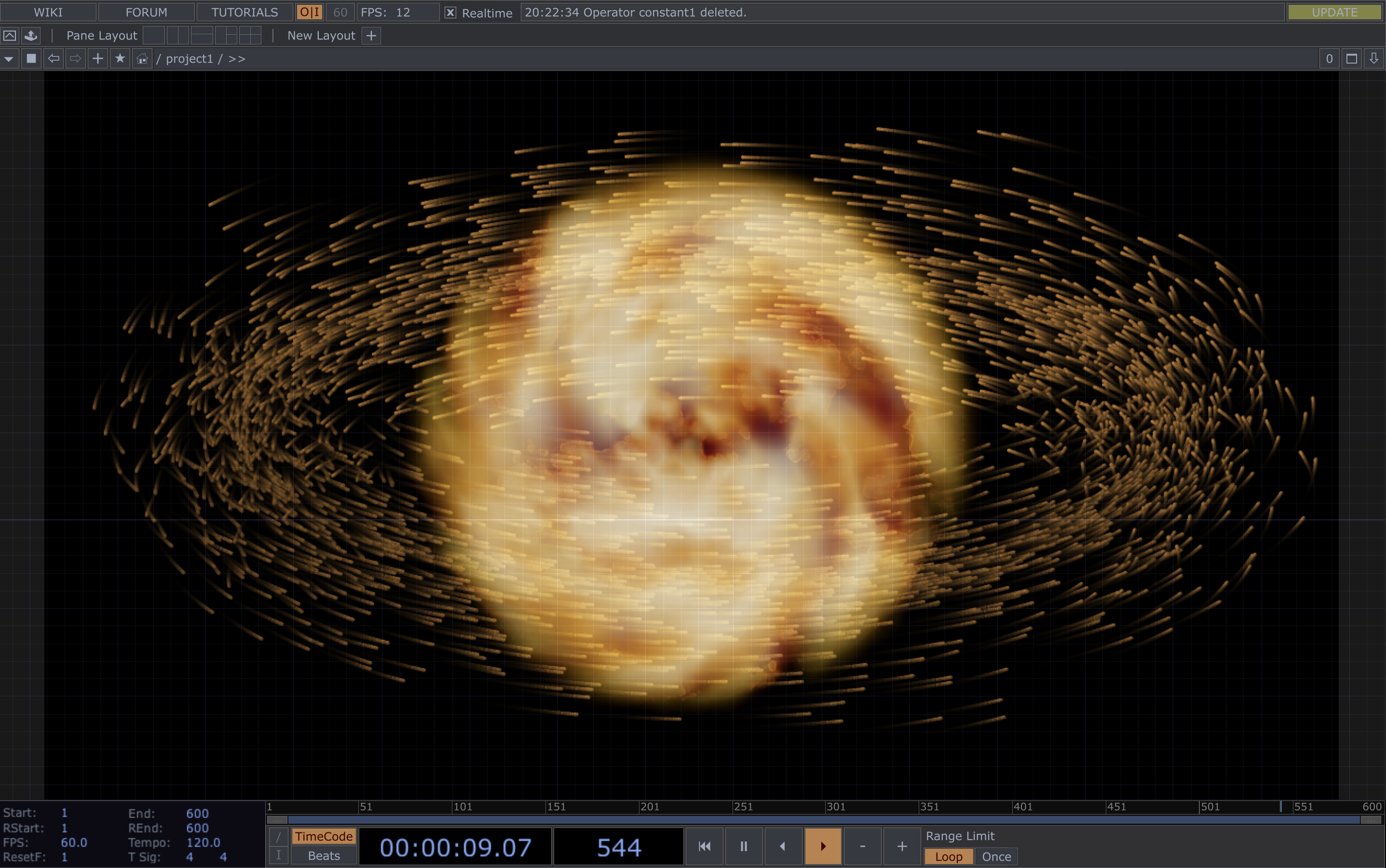Click the second T Sig value 4
Viewport: 1386px width, 868px height.
click(x=223, y=857)
